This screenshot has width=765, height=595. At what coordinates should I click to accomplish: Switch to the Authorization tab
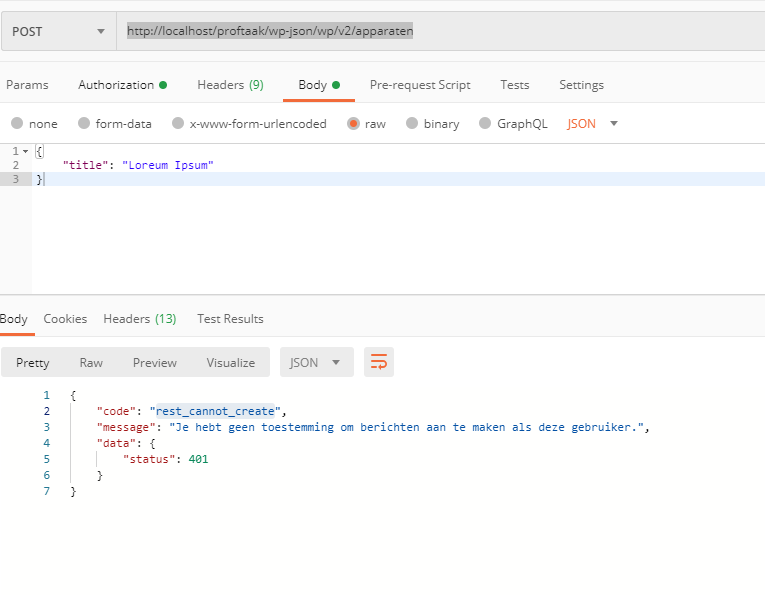[122, 85]
